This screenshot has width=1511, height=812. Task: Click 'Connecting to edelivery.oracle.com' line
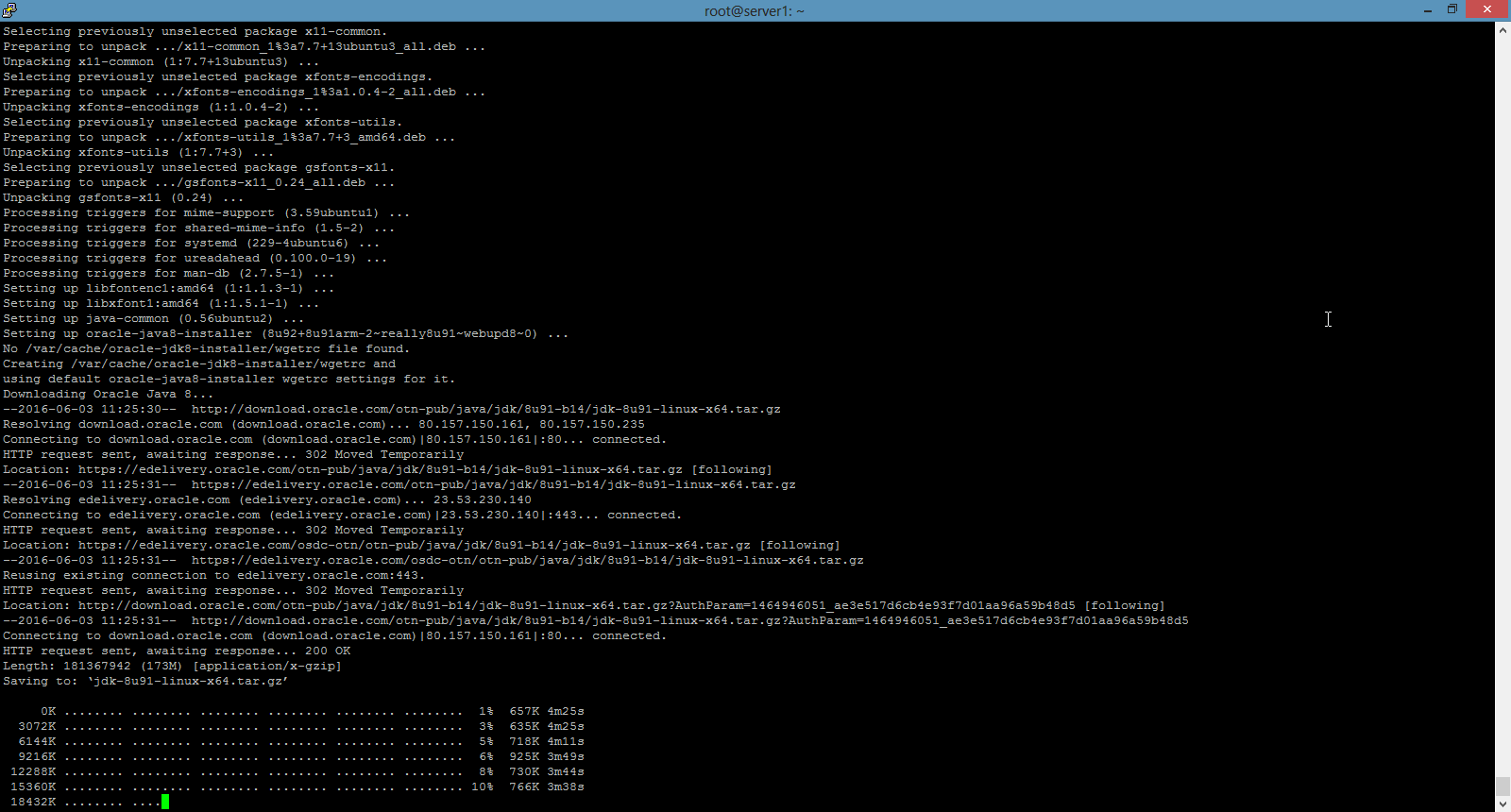point(342,515)
